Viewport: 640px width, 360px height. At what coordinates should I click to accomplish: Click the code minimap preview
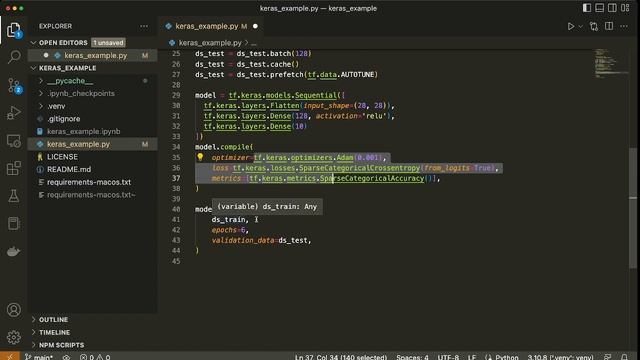611,63
